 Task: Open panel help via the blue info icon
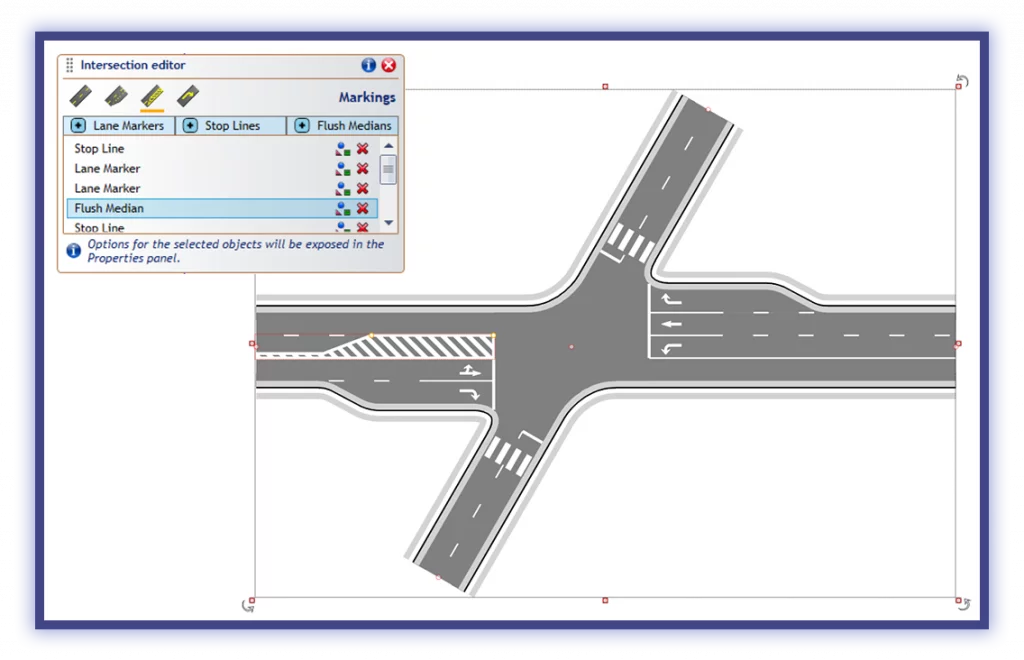click(x=369, y=65)
